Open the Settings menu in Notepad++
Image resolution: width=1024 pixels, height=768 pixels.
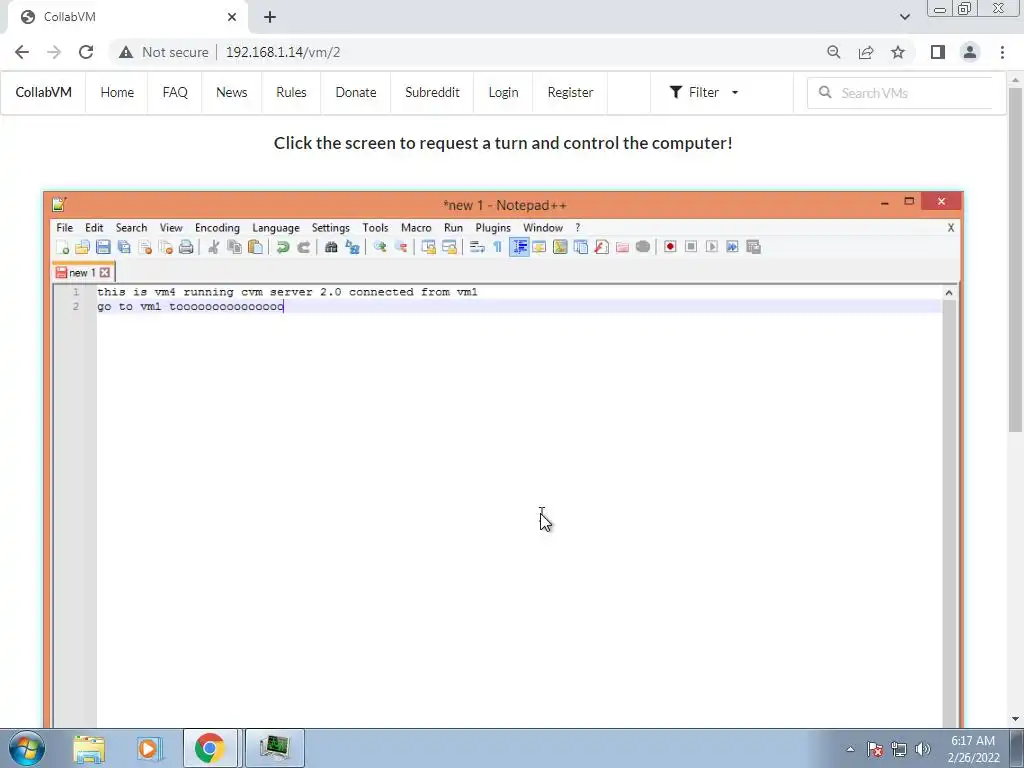(x=330, y=228)
